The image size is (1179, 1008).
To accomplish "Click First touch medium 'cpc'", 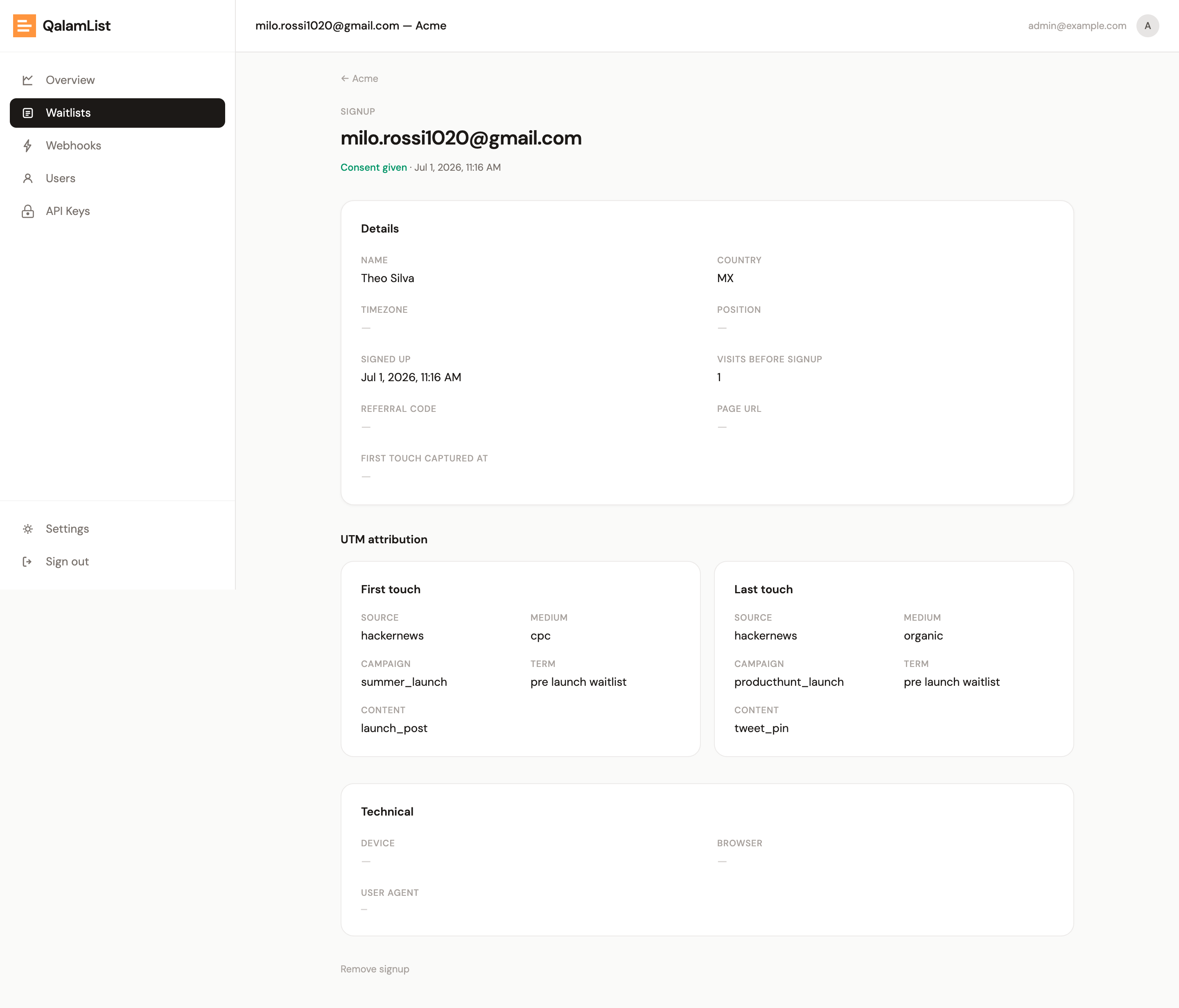I will [540, 636].
